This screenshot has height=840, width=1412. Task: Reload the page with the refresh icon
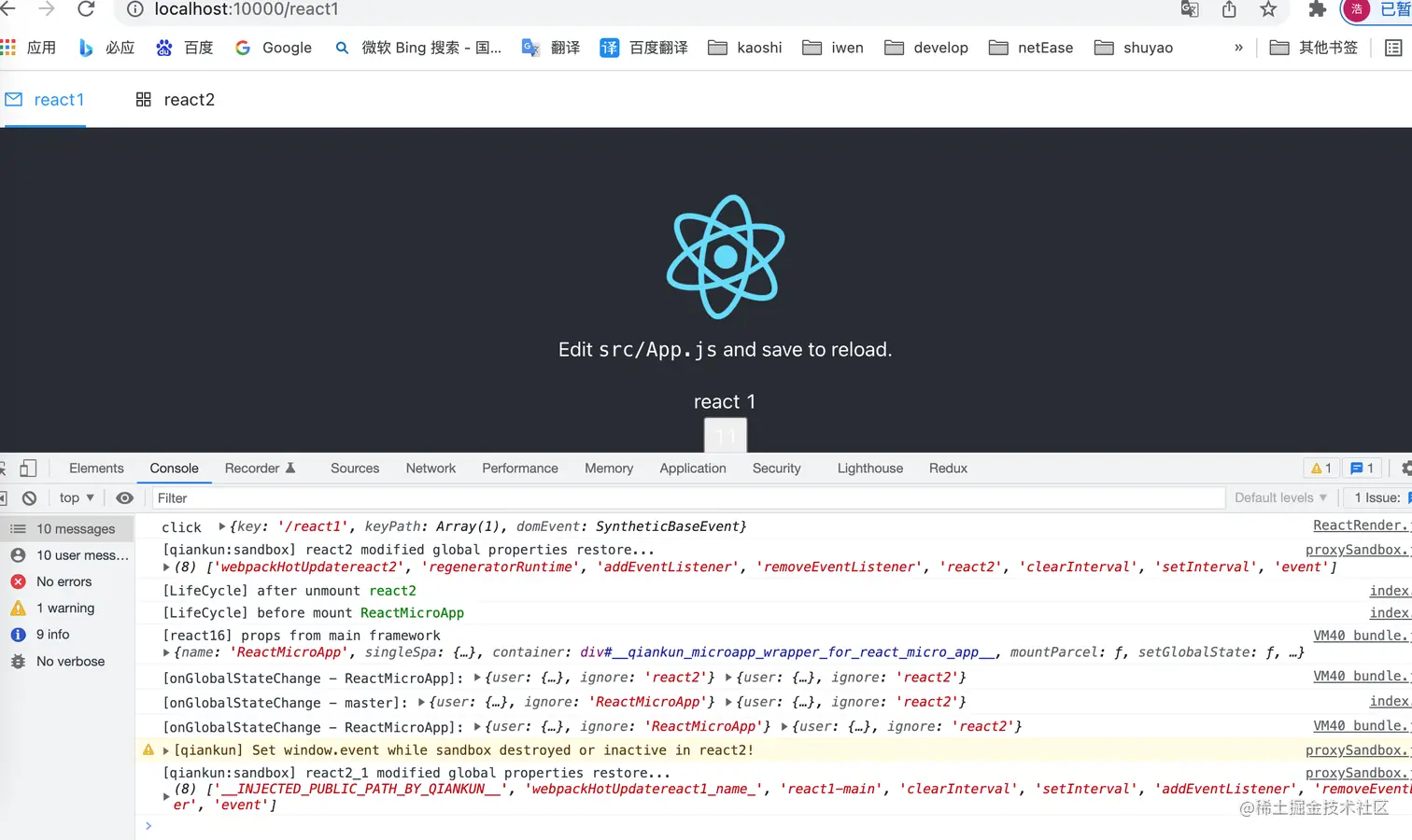click(x=86, y=9)
